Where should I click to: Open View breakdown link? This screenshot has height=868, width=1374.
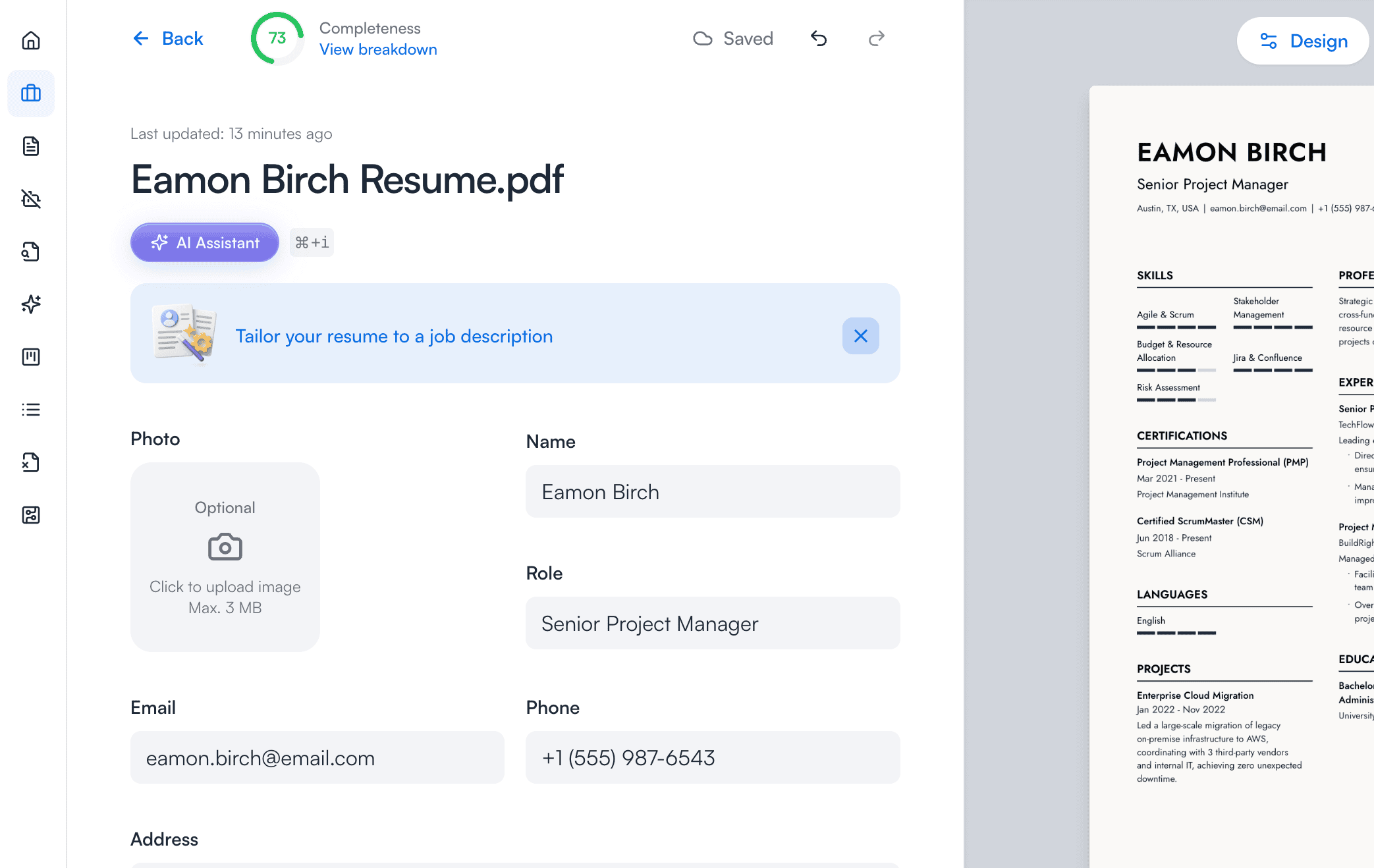378,49
